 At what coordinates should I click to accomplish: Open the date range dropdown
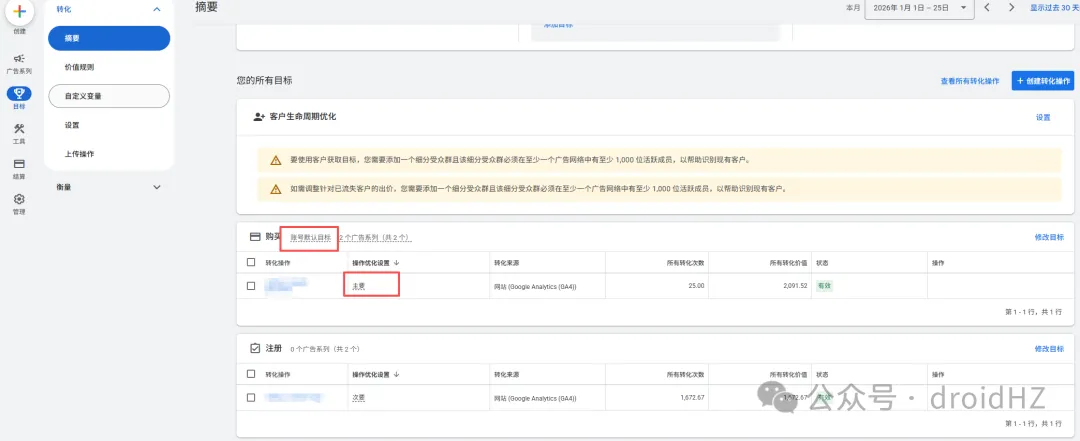pos(919,8)
